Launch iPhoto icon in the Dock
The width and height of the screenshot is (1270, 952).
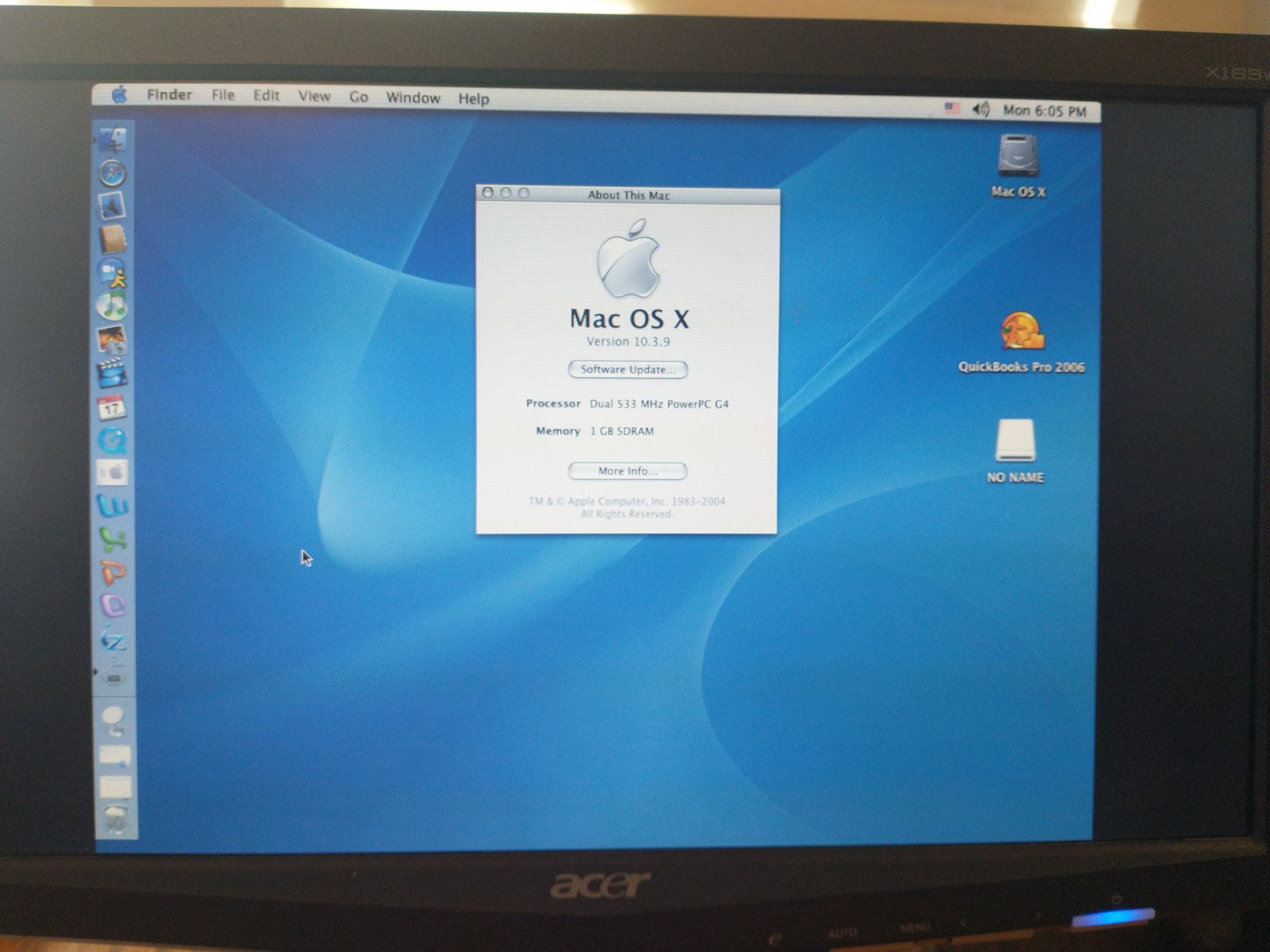click(112, 340)
